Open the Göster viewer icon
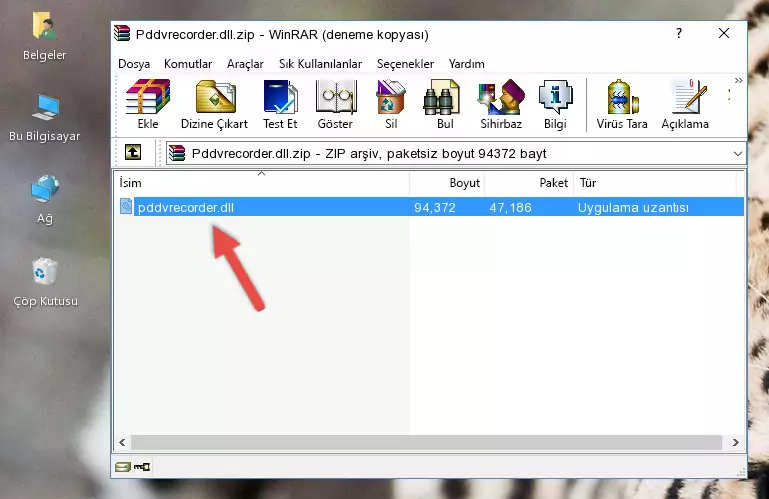This screenshot has width=769, height=499. point(335,104)
